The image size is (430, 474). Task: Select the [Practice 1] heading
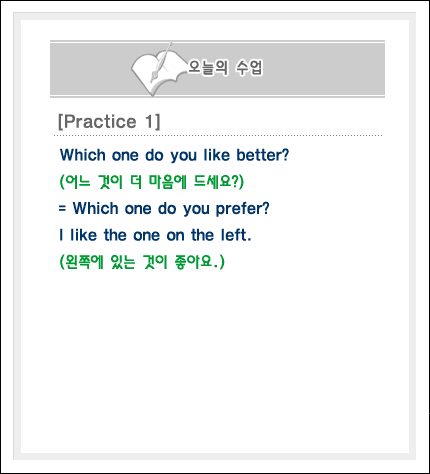pos(109,121)
